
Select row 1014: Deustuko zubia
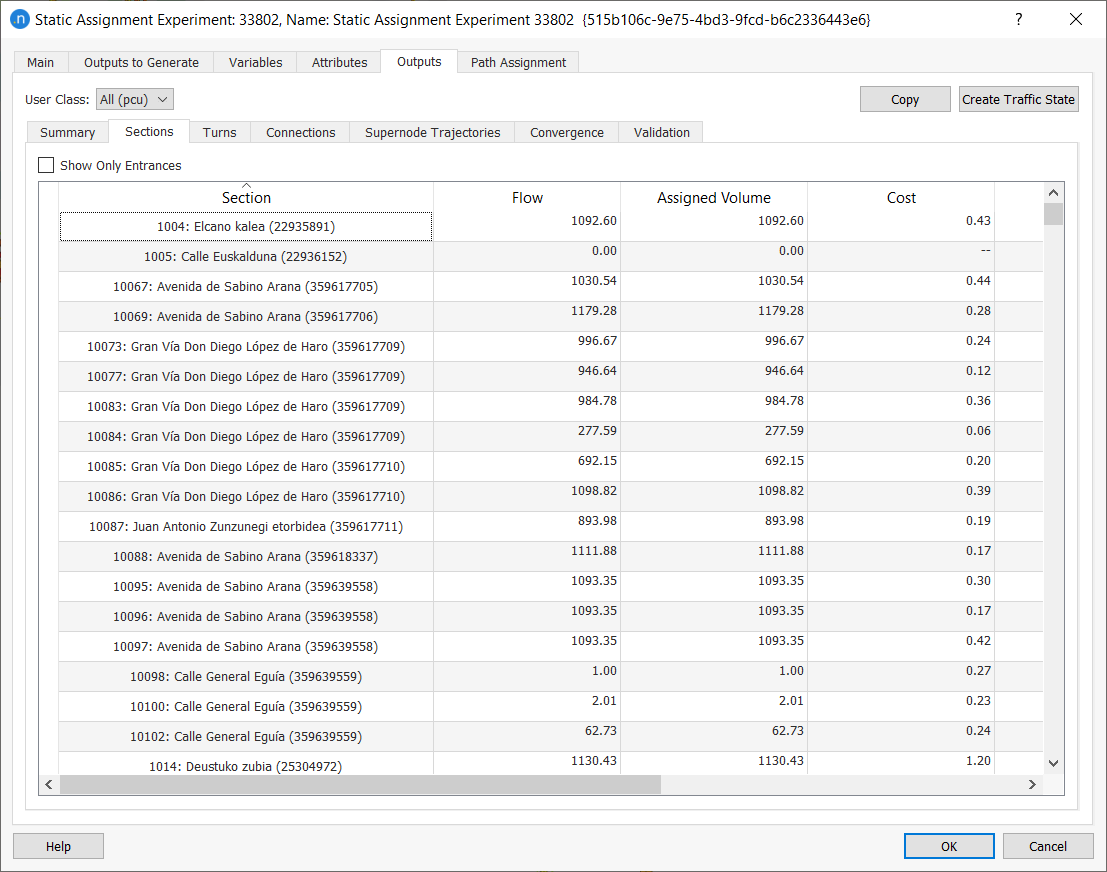(x=246, y=766)
